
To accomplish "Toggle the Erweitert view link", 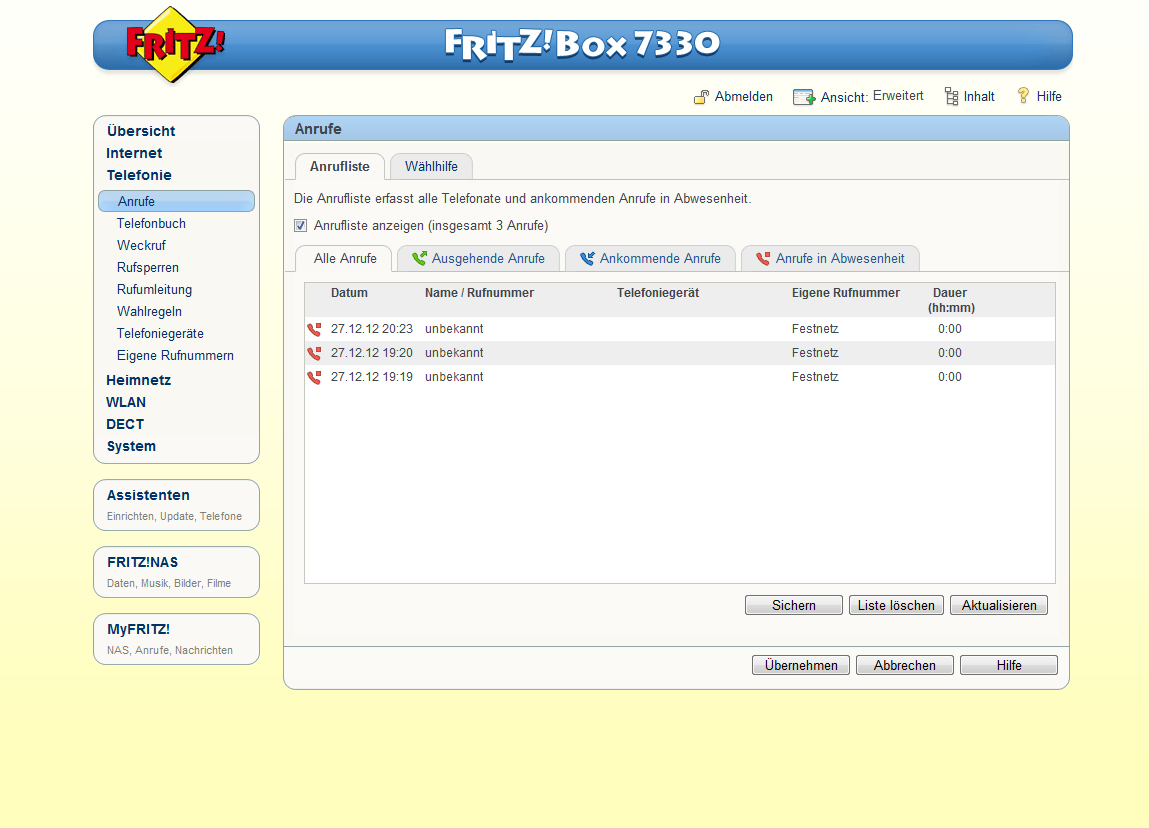I will coord(898,96).
